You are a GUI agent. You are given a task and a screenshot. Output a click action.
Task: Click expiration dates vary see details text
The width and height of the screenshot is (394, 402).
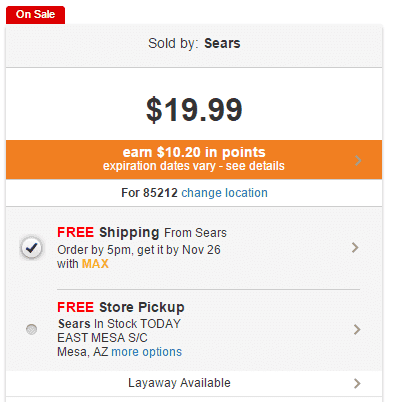coord(194,166)
